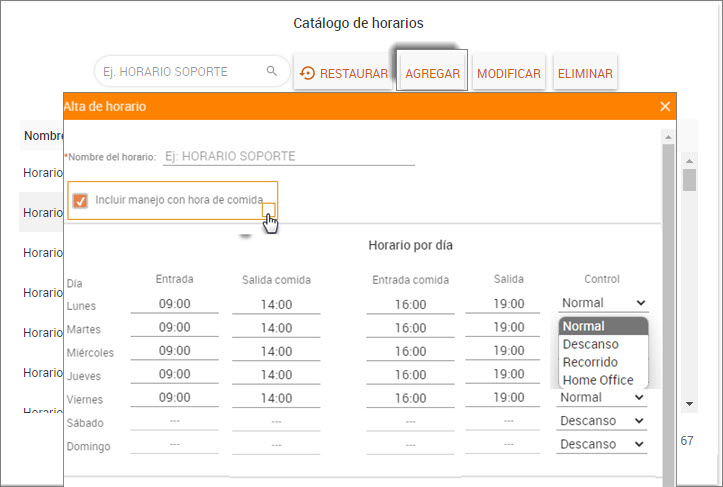Click the Nombre del horario field
Image resolution: width=723 pixels, height=487 pixels.
pos(288,156)
